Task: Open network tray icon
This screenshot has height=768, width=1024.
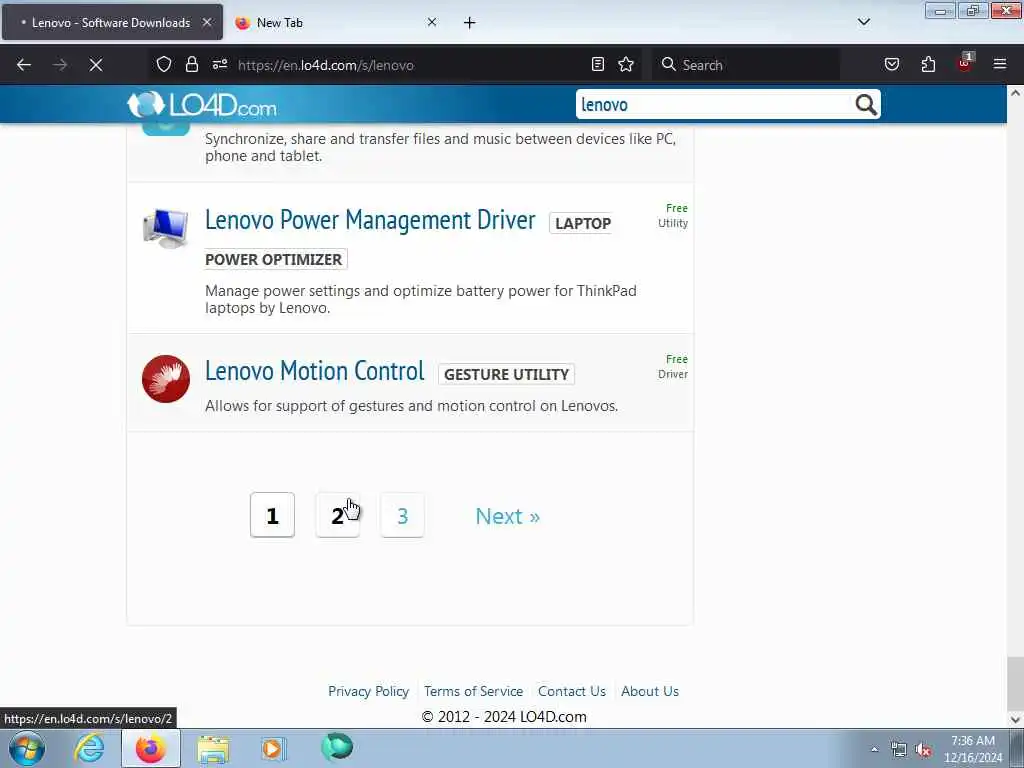Action: click(899, 750)
